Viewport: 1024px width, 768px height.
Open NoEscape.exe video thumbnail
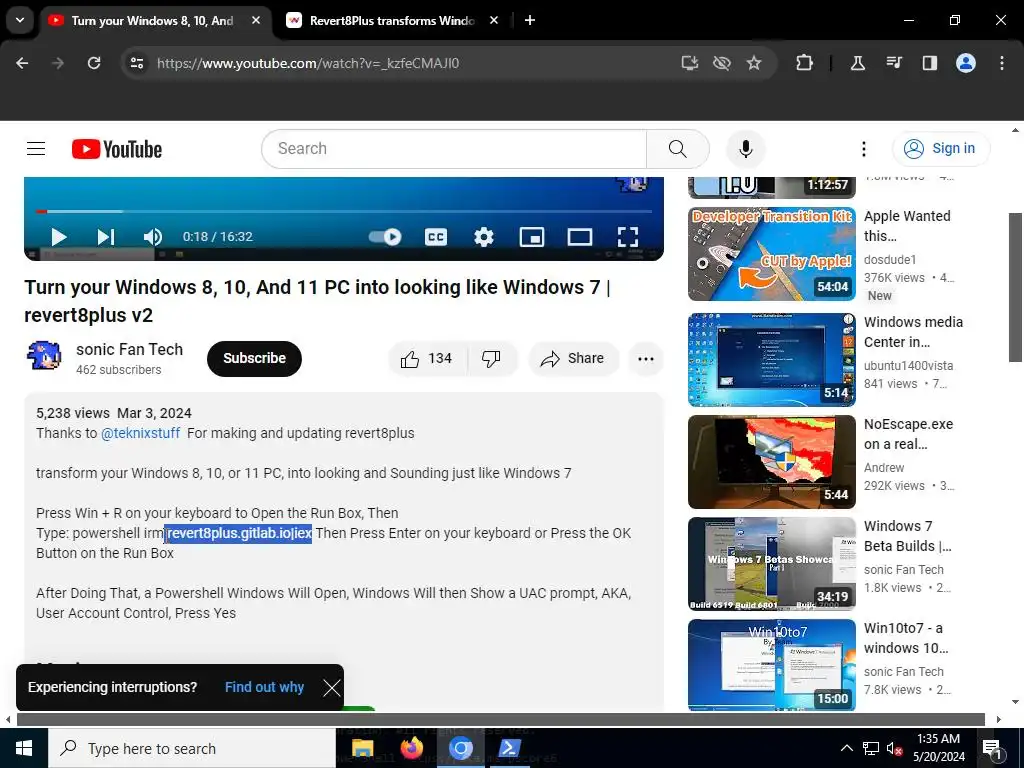click(771, 462)
